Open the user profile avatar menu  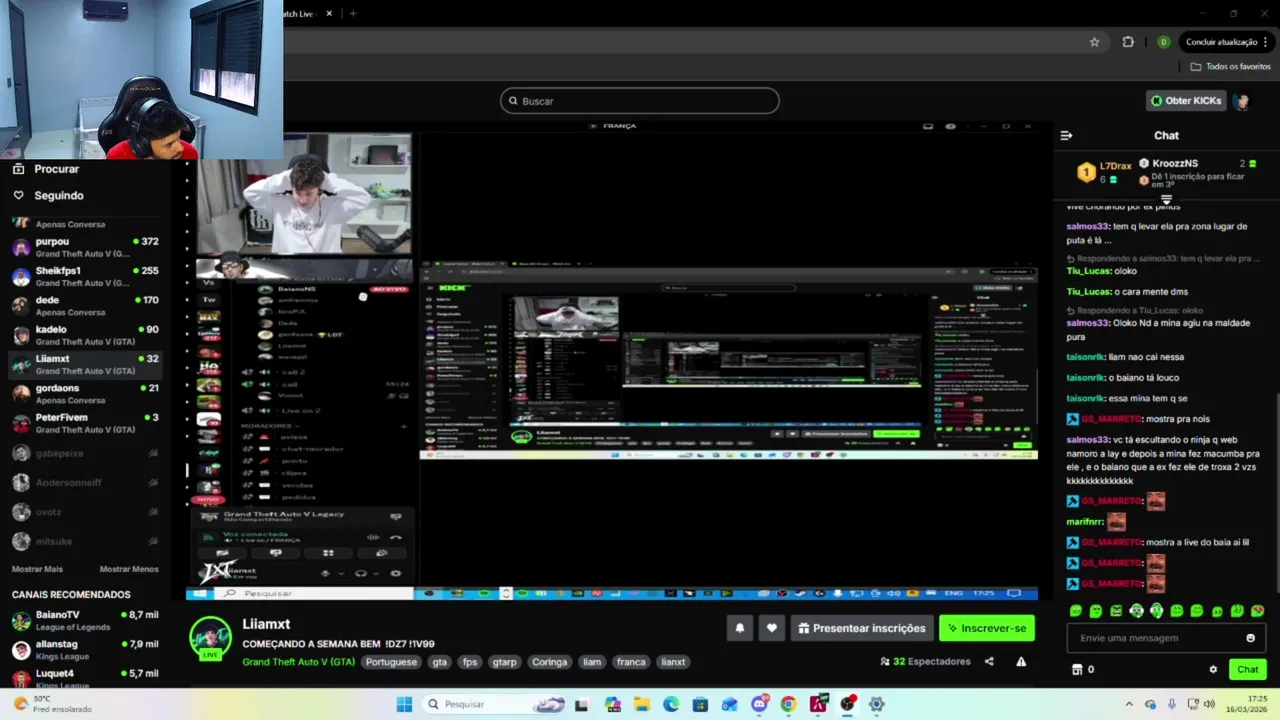click(x=1242, y=101)
